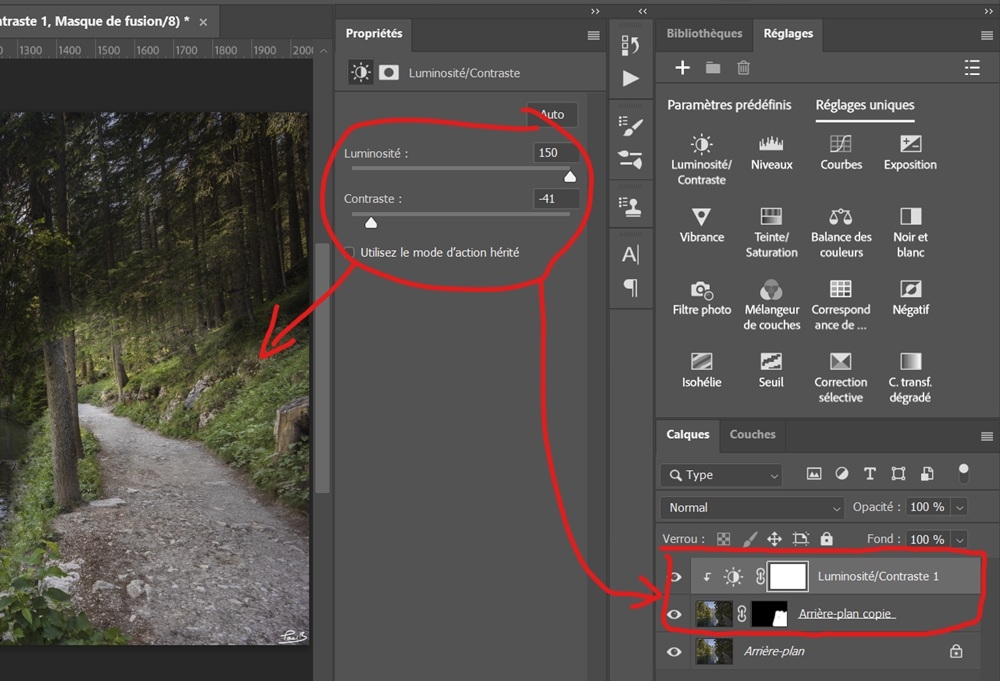This screenshot has width=1000, height=681.
Task: Expand the Opacité value dropdown
Action: tap(959, 508)
